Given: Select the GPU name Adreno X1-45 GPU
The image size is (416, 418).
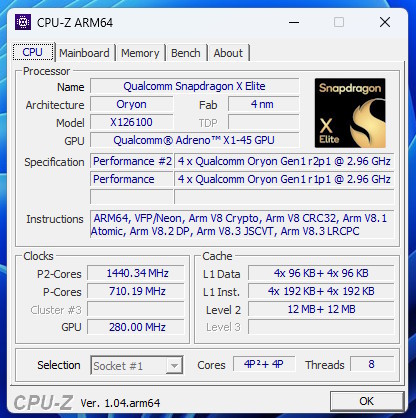Looking at the screenshot, I should pyautogui.click(x=194, y=140).
